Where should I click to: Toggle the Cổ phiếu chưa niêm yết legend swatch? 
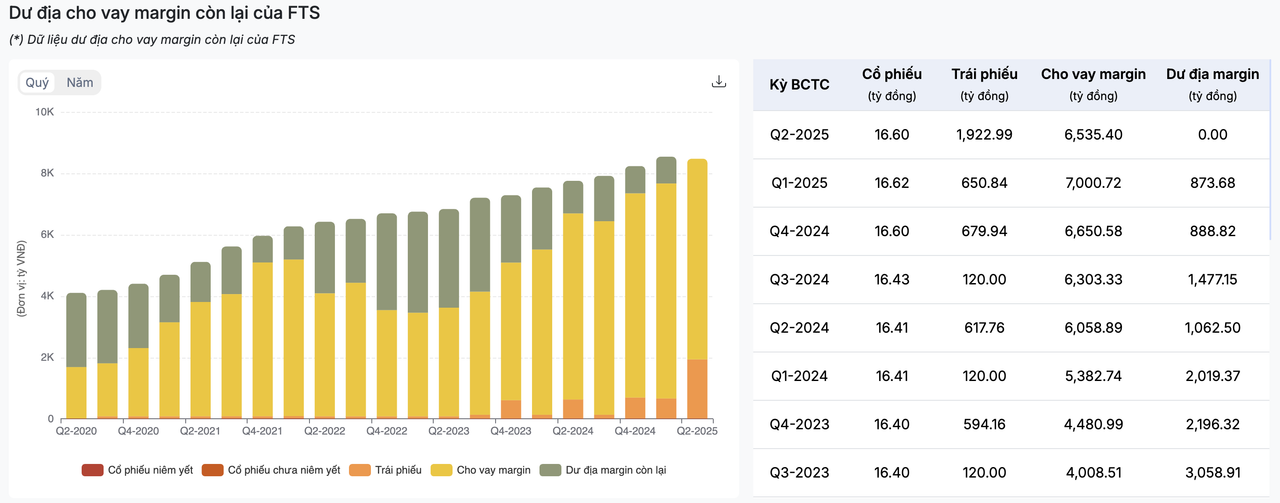coord(212,469)
